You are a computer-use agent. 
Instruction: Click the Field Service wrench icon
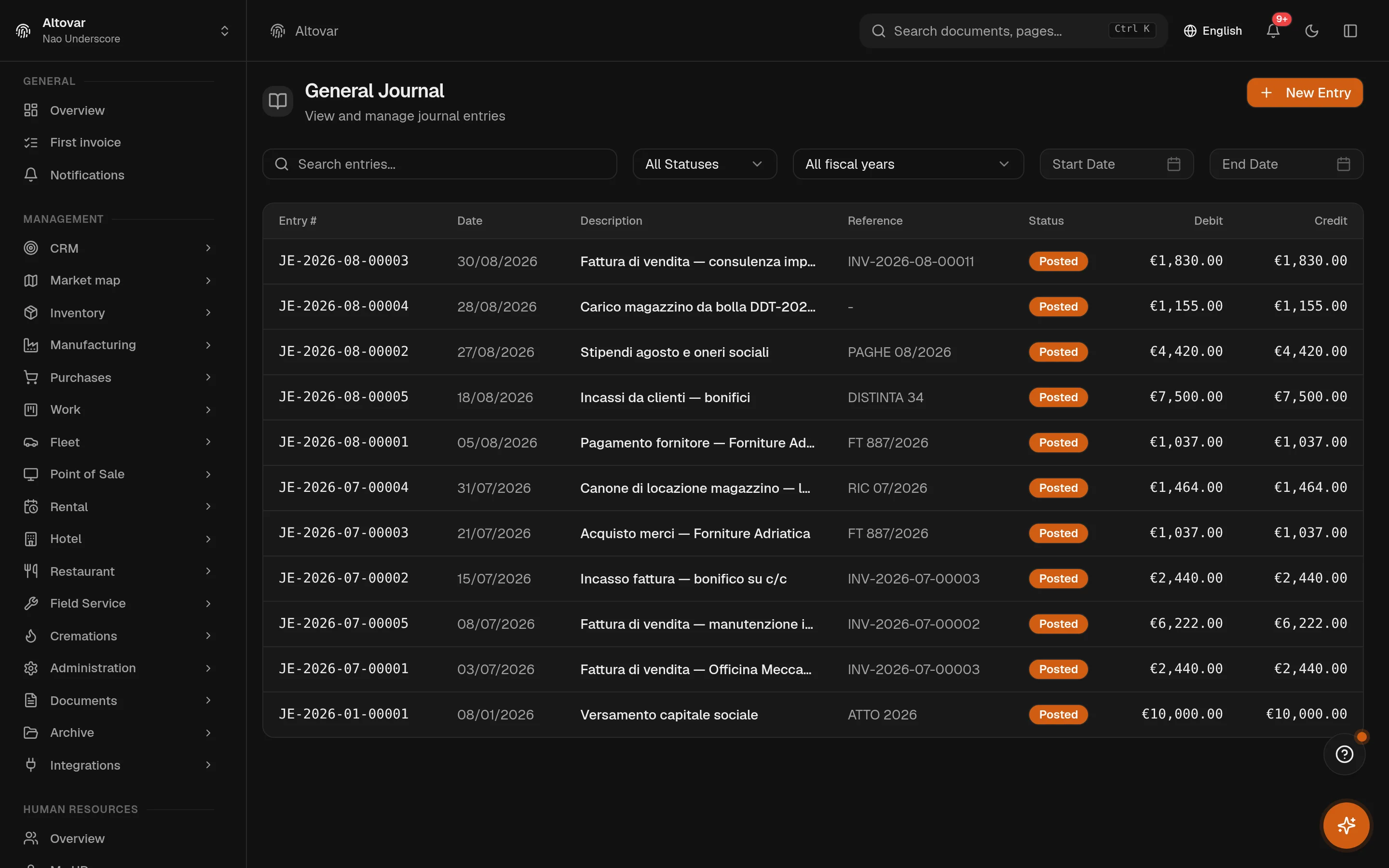(x=31, y=603)
